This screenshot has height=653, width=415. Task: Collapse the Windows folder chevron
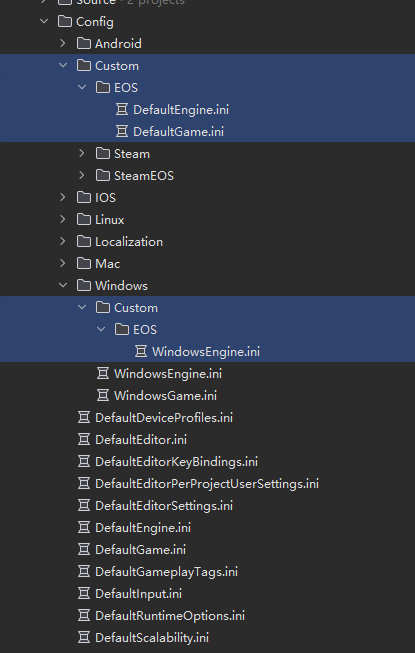[x=63, y=285]
